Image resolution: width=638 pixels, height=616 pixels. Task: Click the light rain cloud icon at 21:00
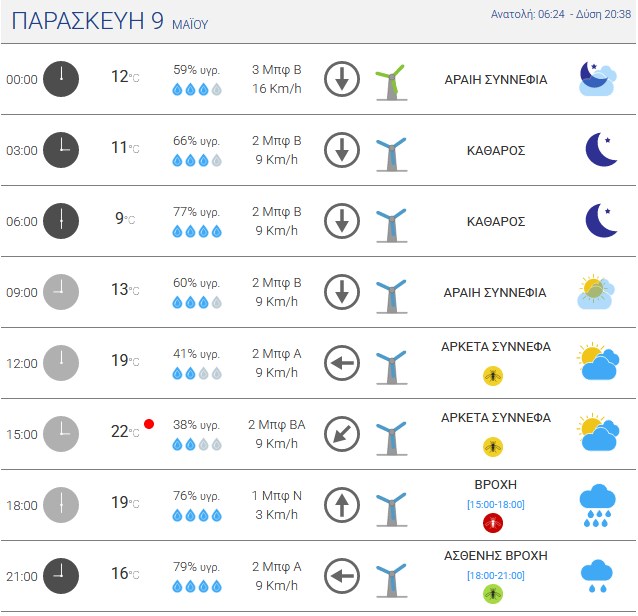[x=597, y=576]
